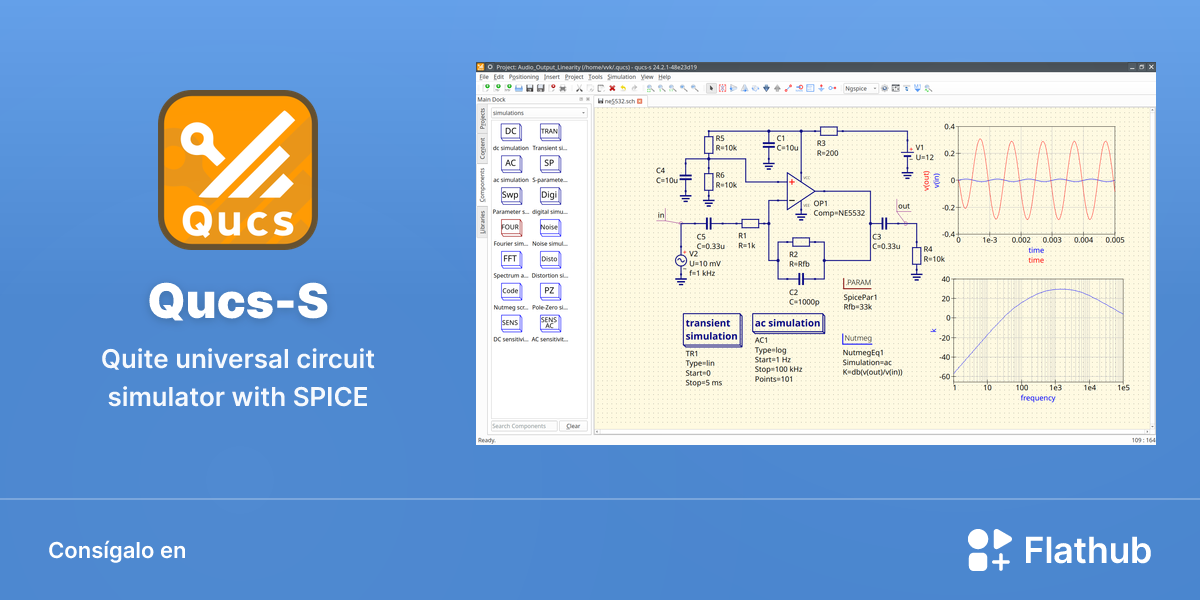Pick the Spectrum analysis FFT icon
The image size is (1200, 600).
(x=511, y=260)
